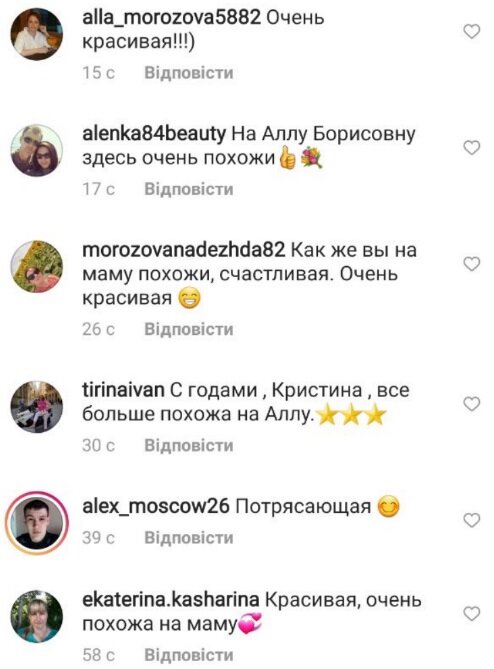The height and width of the screenshot is (669, 494).
Task: Reply to alla_morozova5882 via Відповісти
Action: (x=189, y=73)
